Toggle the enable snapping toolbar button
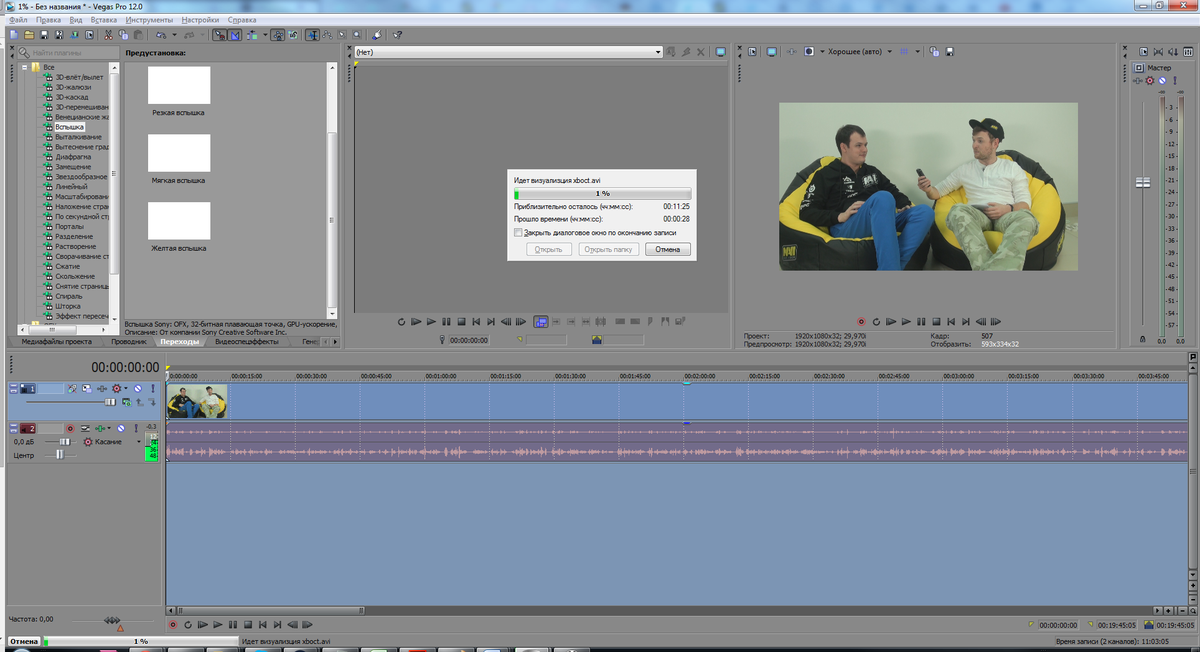Viewport: 1200px width, 652px height. pos(220,34)
